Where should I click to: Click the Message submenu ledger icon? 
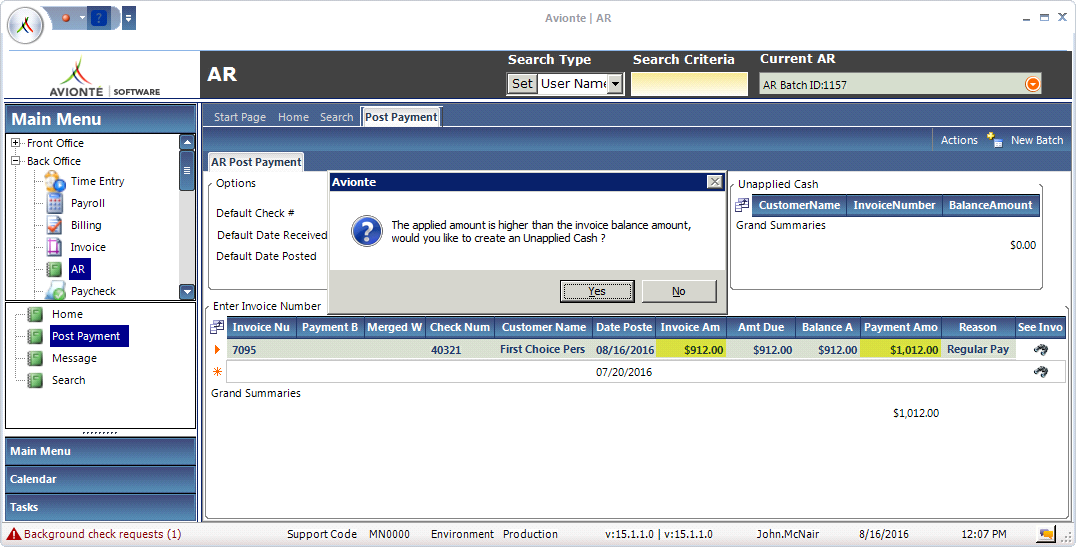pos(35,358)
